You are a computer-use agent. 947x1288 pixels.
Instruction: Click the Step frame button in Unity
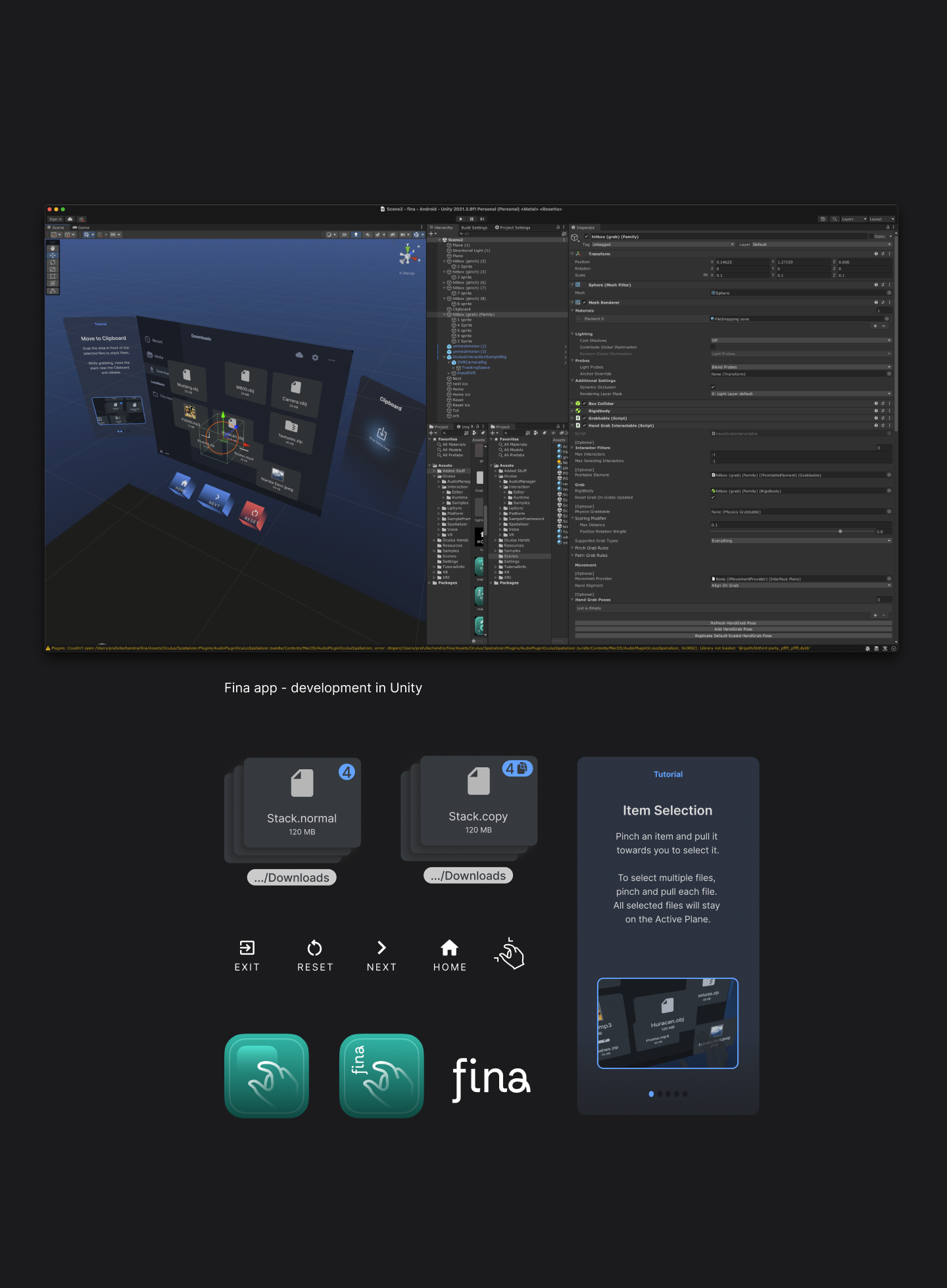tap(482, 219)
